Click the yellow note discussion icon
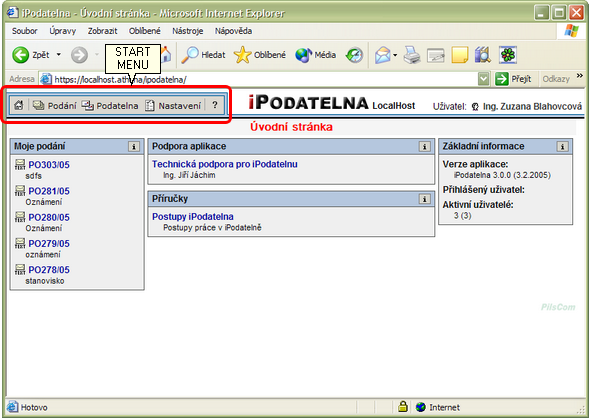The height and width of the screenshot is (418, 589). click(x=459, y=55)
